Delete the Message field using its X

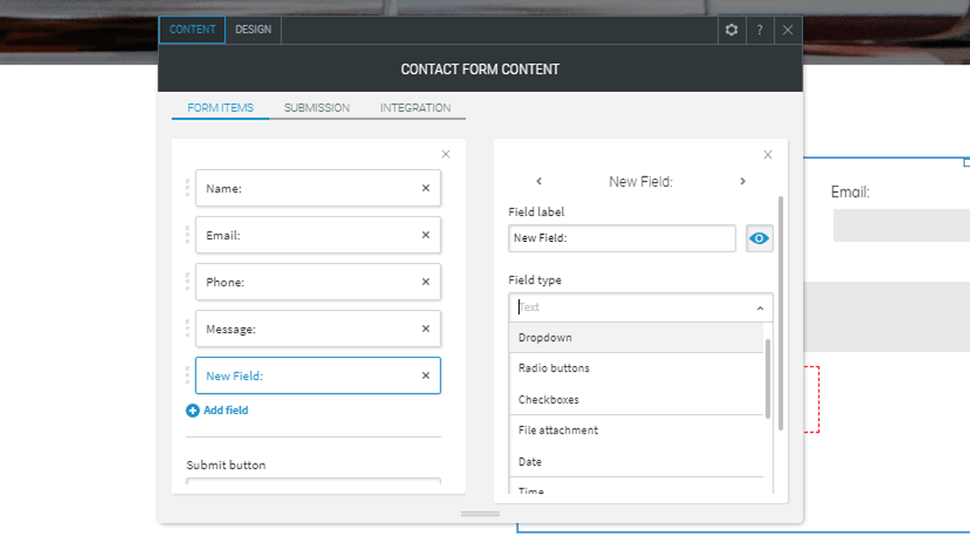click(425, 329)
